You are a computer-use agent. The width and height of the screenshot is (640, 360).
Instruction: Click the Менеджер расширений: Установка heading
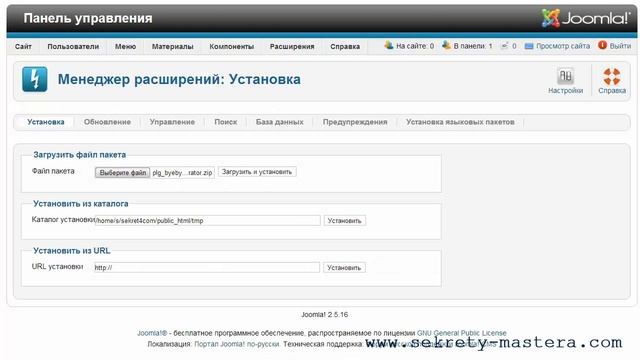click(179, 79)
